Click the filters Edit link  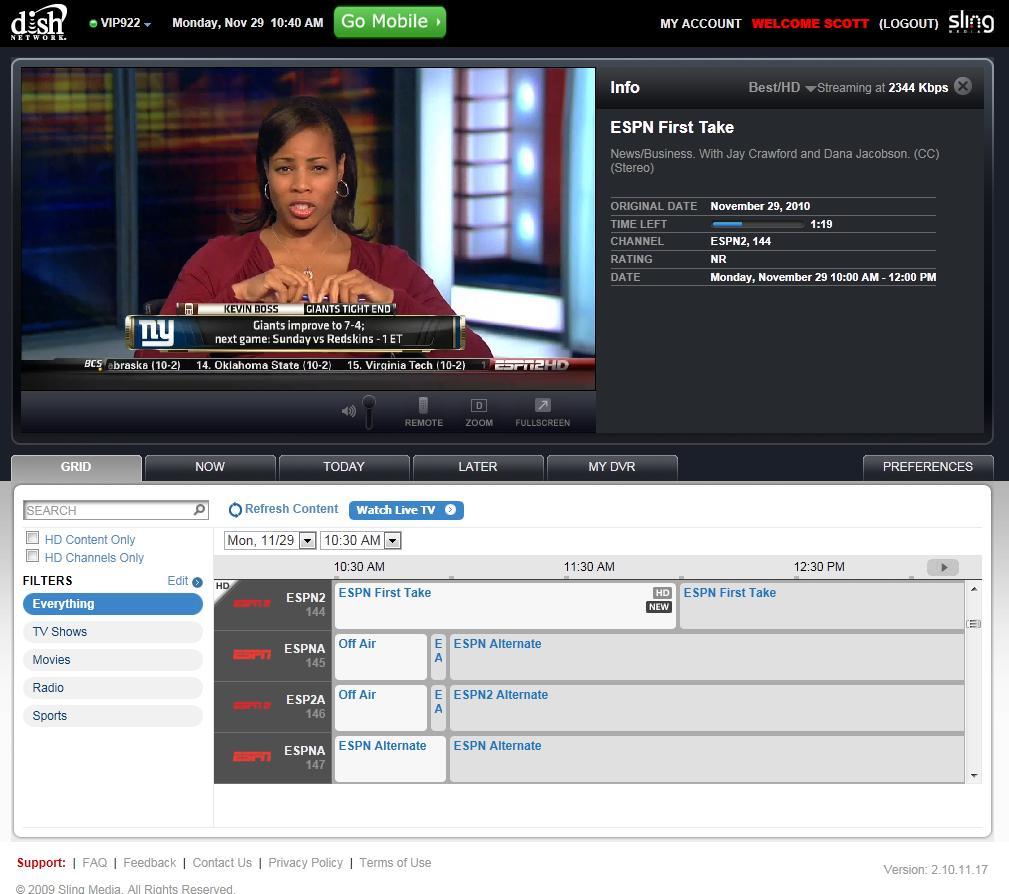(x=178, y=581)
